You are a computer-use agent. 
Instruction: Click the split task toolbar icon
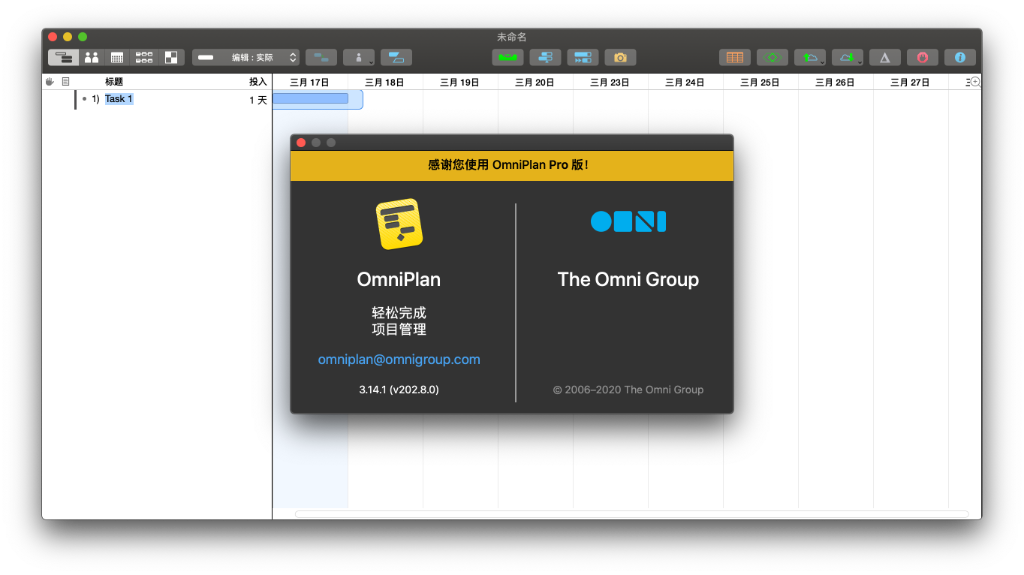point(396,58)
